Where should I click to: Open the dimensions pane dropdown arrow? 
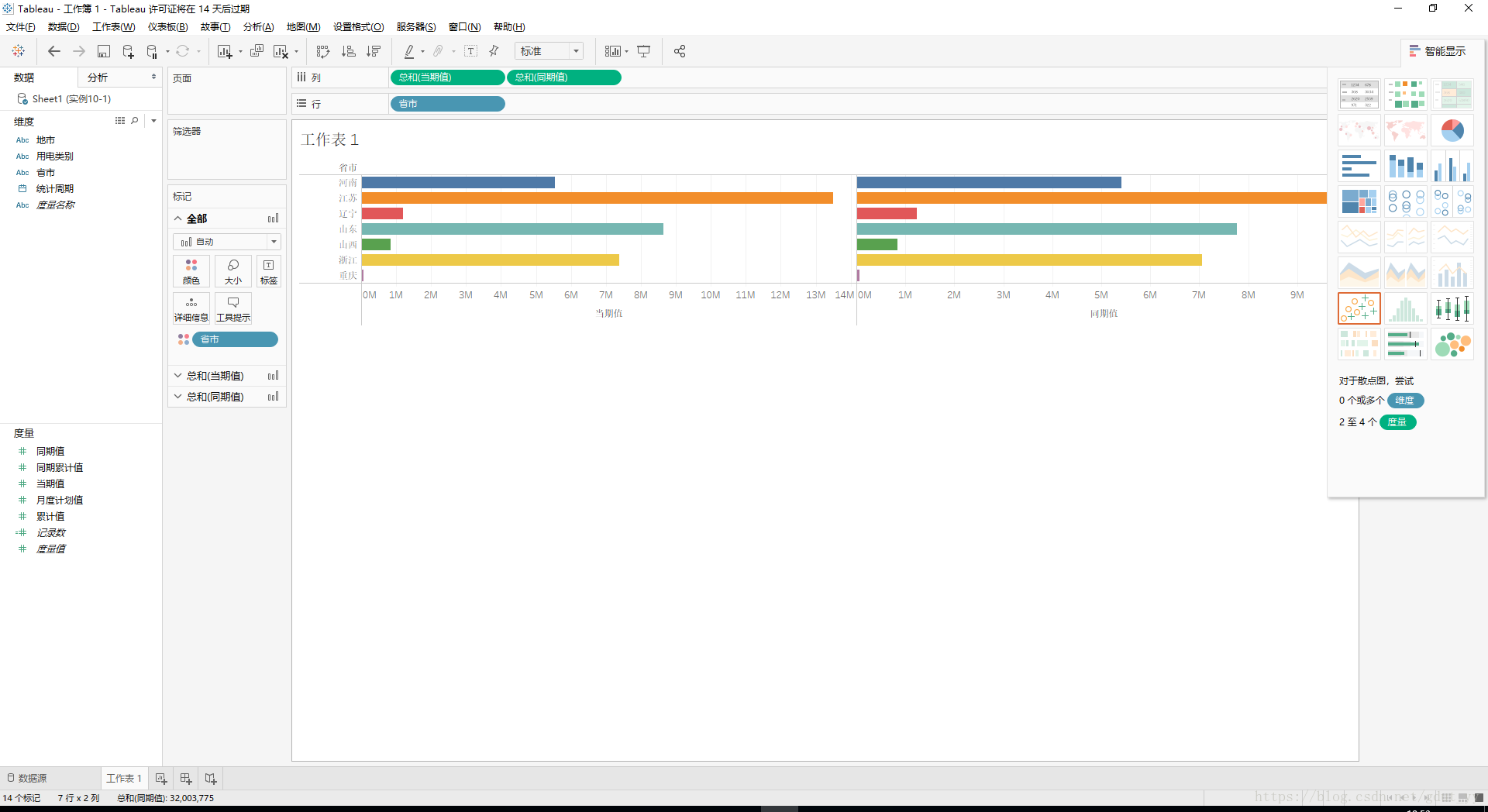point(153,121)
